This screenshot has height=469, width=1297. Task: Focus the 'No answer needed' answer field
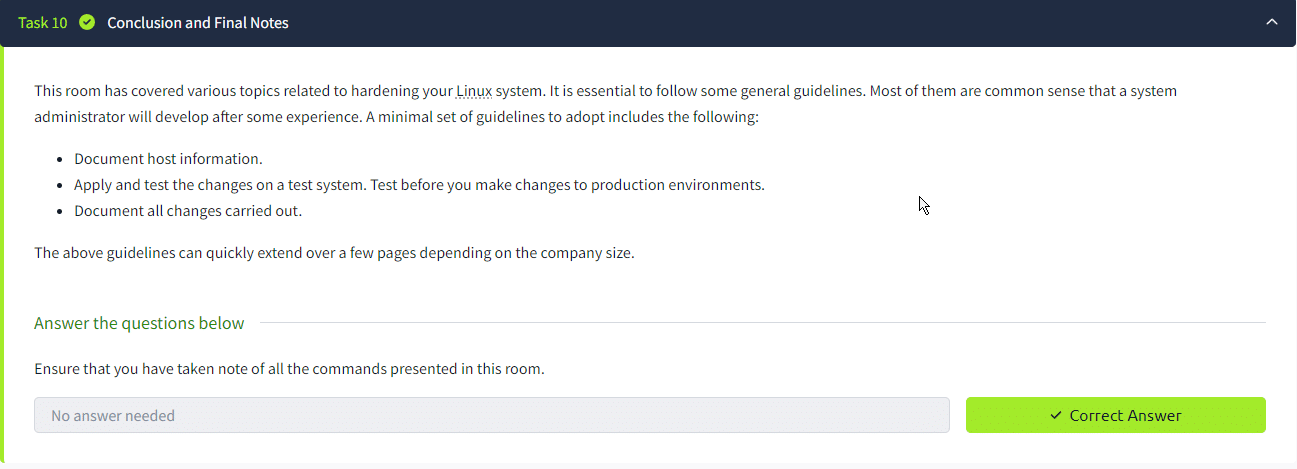[491, 415]
